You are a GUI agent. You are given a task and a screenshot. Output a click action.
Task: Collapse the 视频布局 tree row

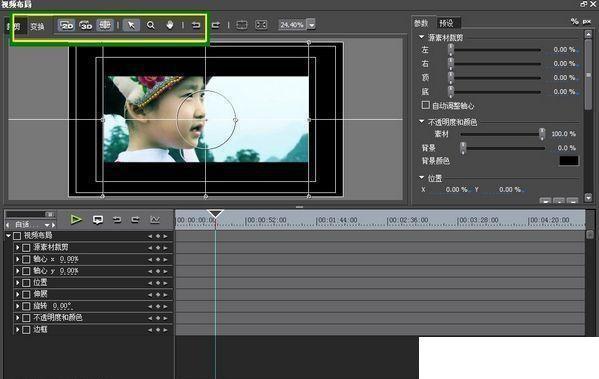(x=8, y=236)
